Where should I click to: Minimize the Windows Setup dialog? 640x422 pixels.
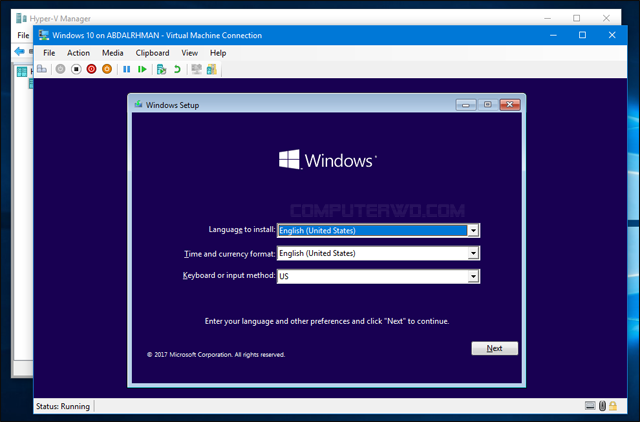click(466, 105)
